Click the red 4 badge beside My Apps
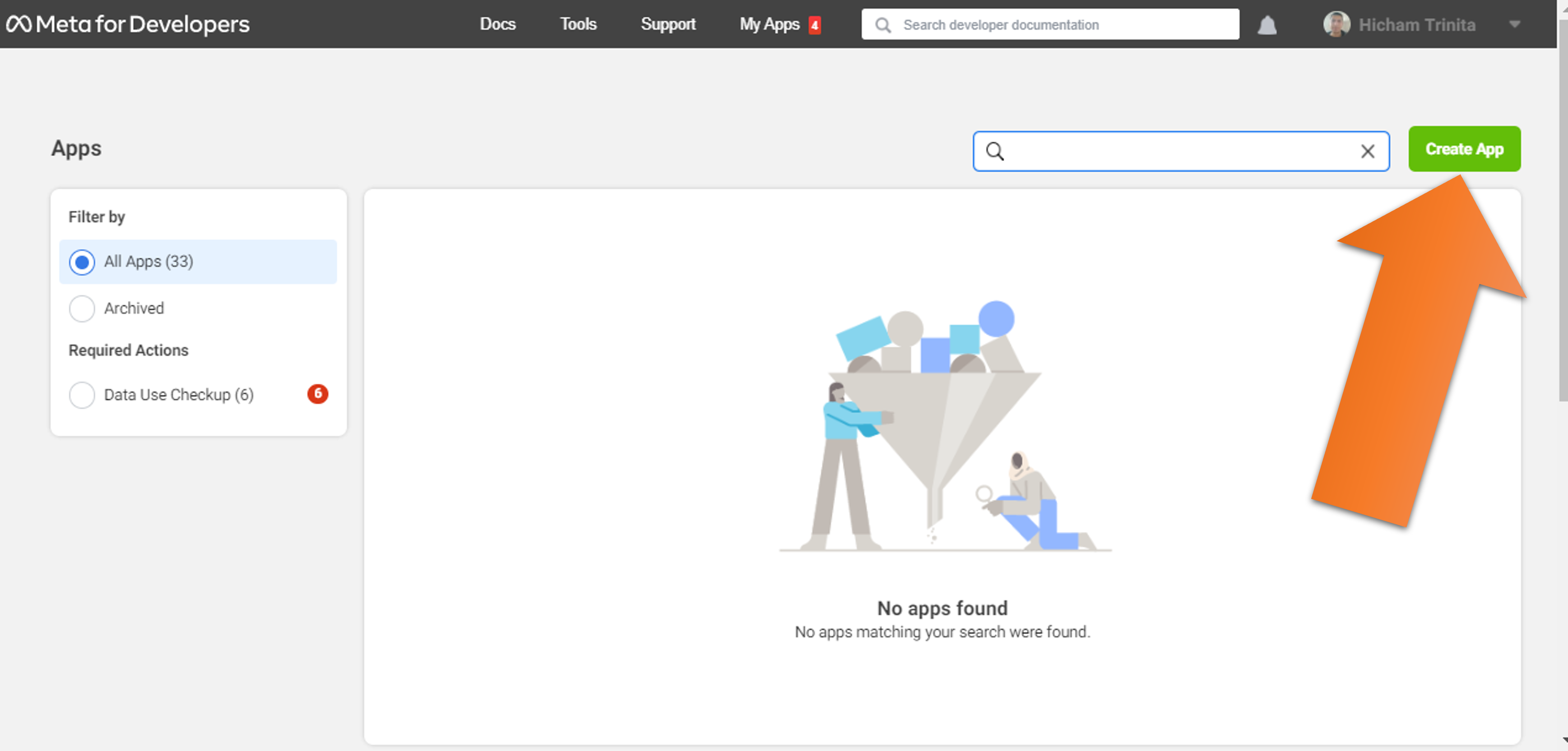1568x751 pixels. click(815, 25)
